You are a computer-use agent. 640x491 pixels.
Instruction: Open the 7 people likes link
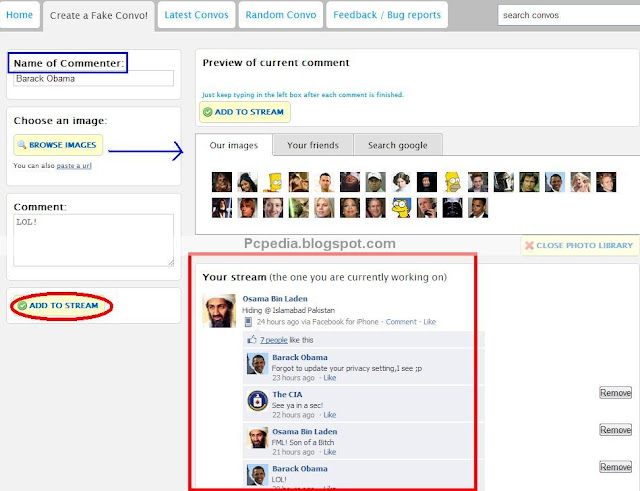point(274,340)
